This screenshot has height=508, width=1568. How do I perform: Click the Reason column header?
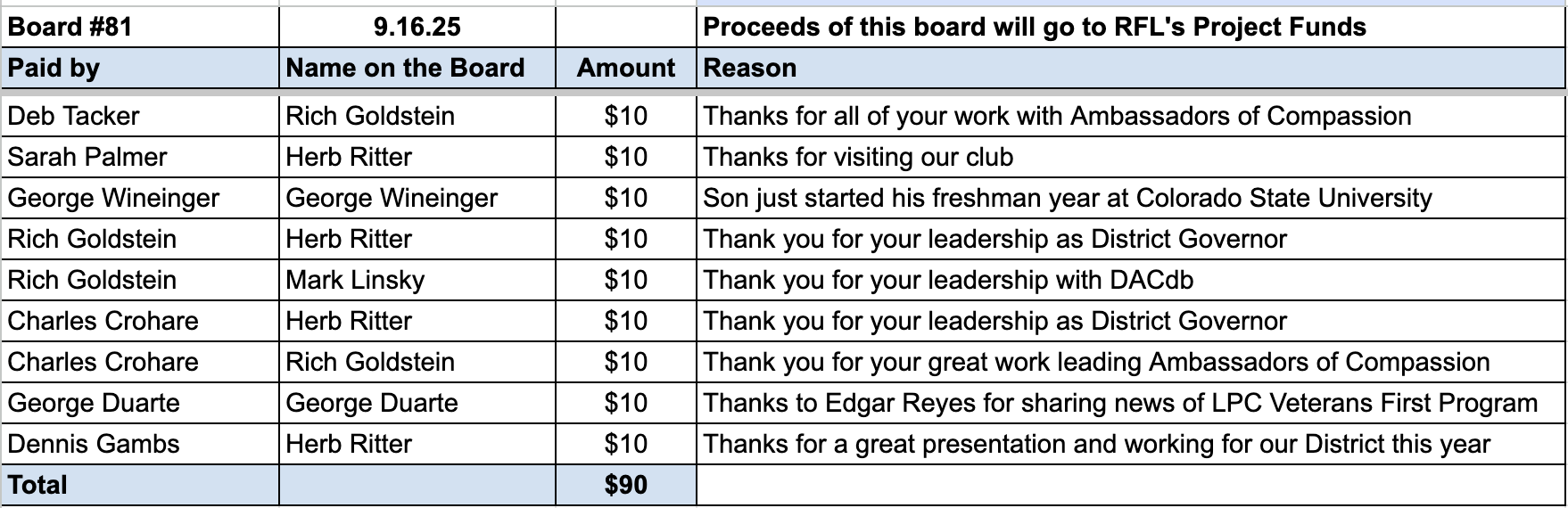click(1131, 68)
